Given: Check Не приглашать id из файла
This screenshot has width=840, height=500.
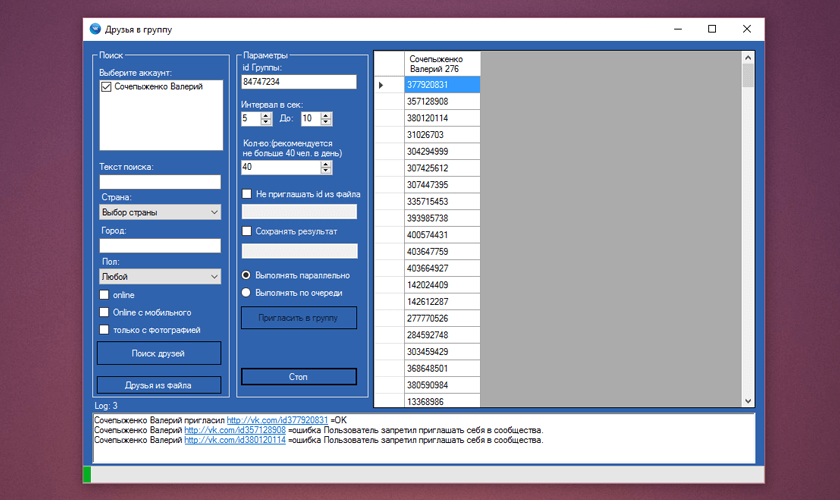Looking at the screenshot, I should (246, 194).
